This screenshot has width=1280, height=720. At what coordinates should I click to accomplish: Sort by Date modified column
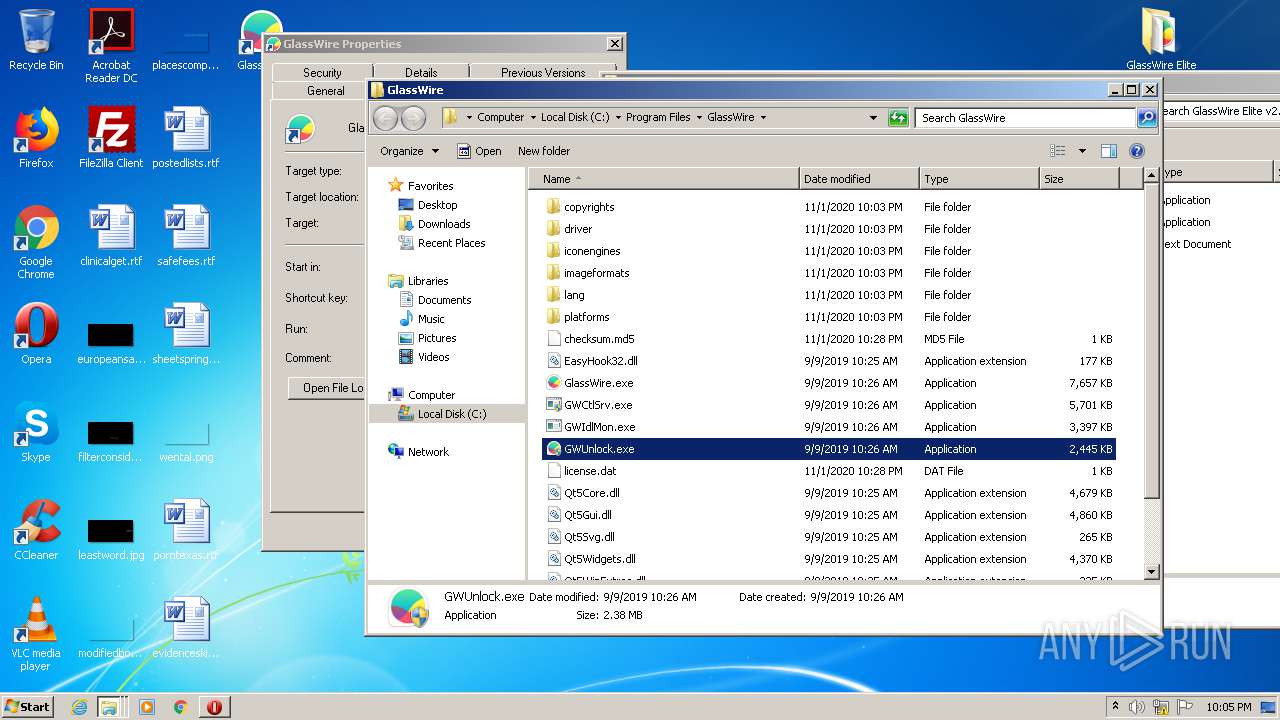pyautogui.click(x=860, y=179)
